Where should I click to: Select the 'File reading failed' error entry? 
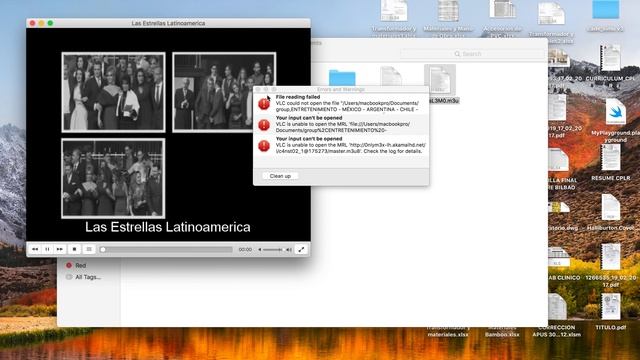(341, 104)
